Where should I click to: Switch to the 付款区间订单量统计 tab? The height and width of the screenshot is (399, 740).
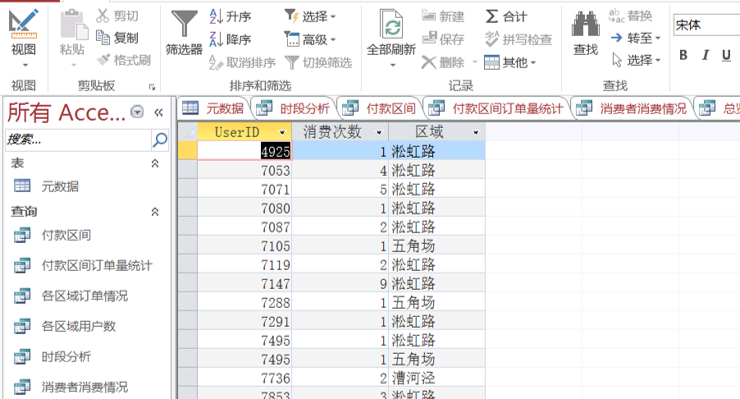496,109
